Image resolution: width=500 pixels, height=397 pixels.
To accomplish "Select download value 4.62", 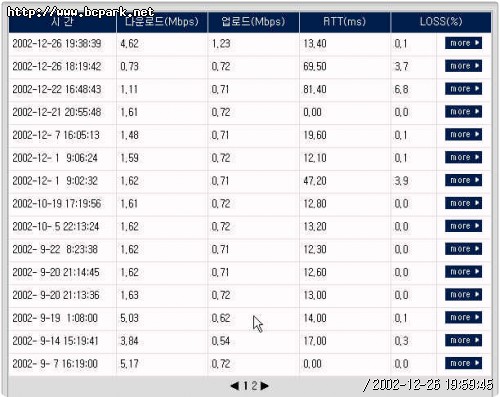I will click(x=129, y=44).
